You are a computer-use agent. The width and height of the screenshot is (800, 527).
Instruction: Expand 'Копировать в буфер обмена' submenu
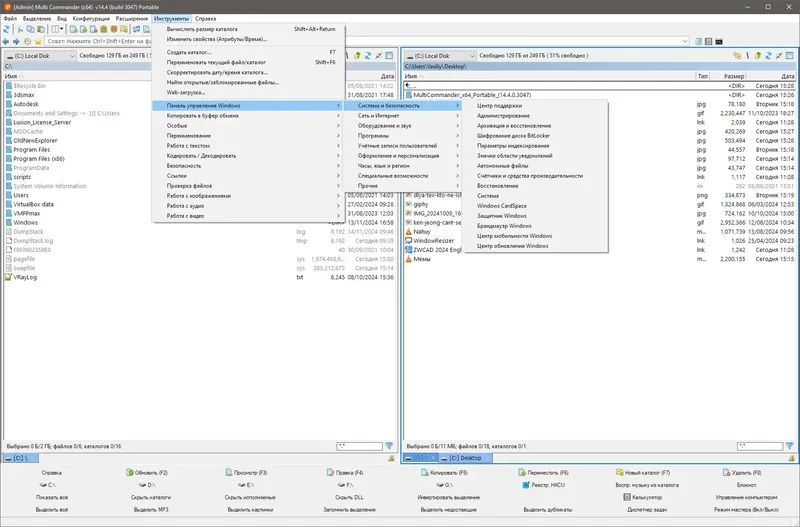(x=248, y=116)
